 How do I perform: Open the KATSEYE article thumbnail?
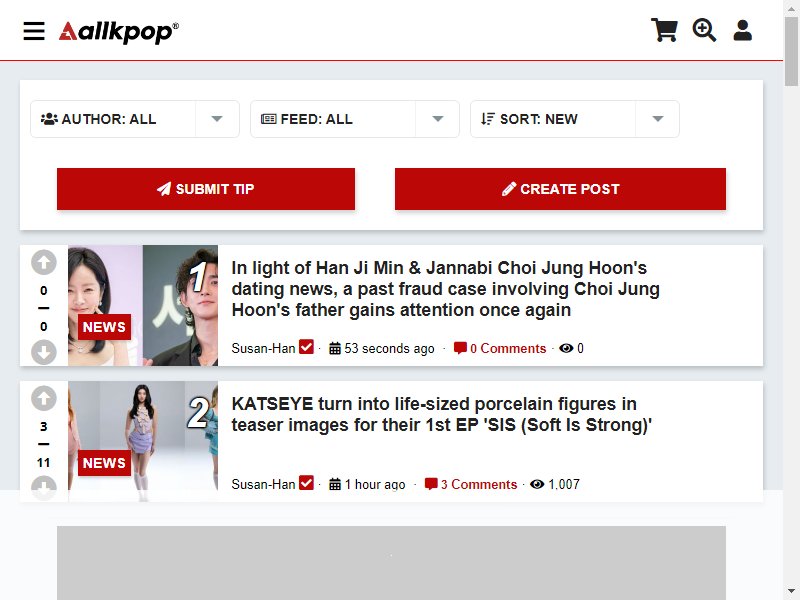pyautogui.click(x=143, y=441)
